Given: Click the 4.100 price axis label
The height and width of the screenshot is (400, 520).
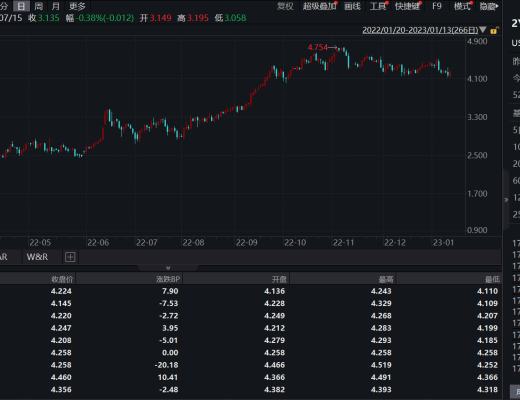Looking at the screenshot, I should (477, 79).
